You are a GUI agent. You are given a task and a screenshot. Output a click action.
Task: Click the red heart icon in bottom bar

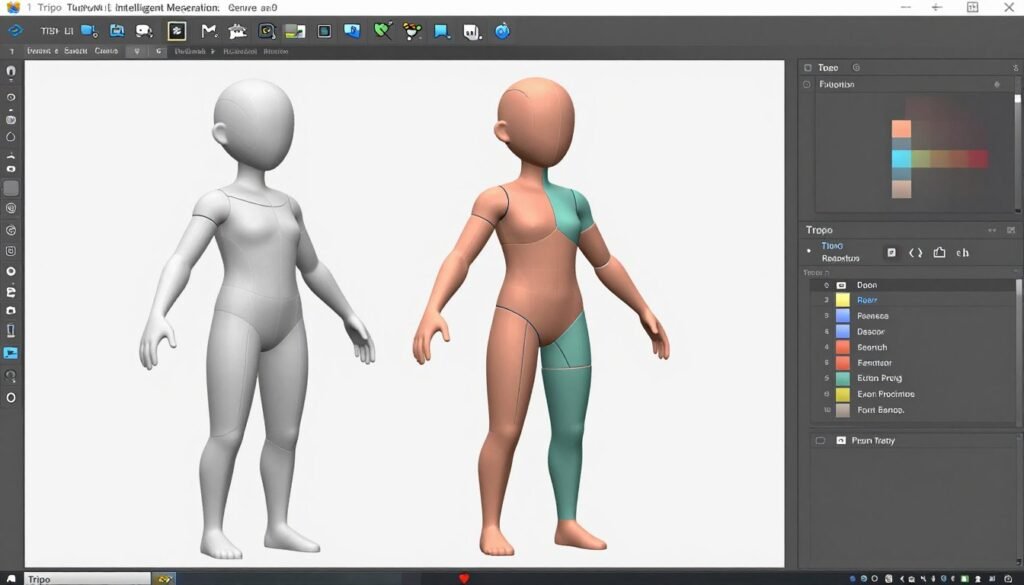point(464,578)
